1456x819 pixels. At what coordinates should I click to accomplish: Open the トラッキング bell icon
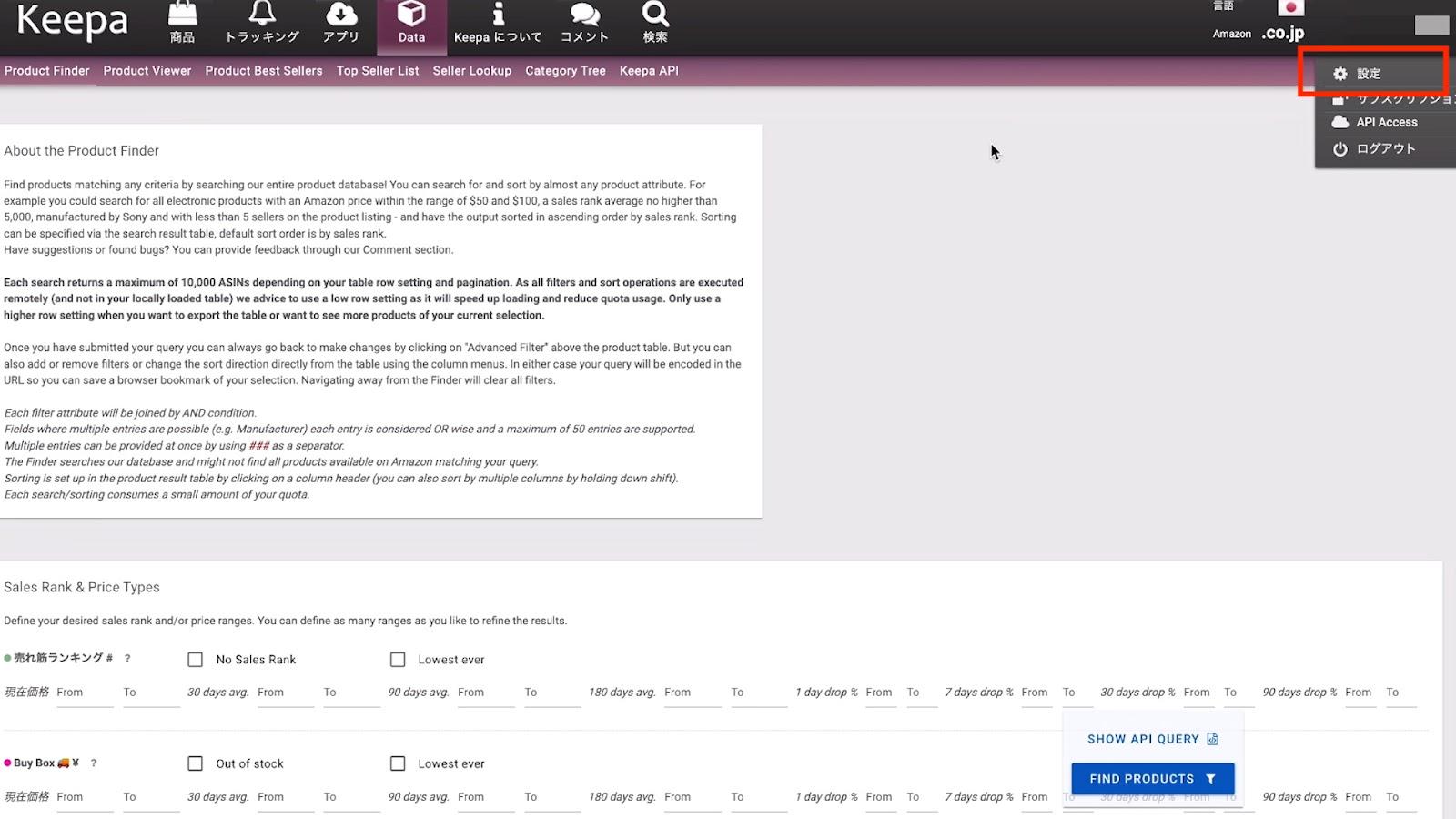point(262,15)
